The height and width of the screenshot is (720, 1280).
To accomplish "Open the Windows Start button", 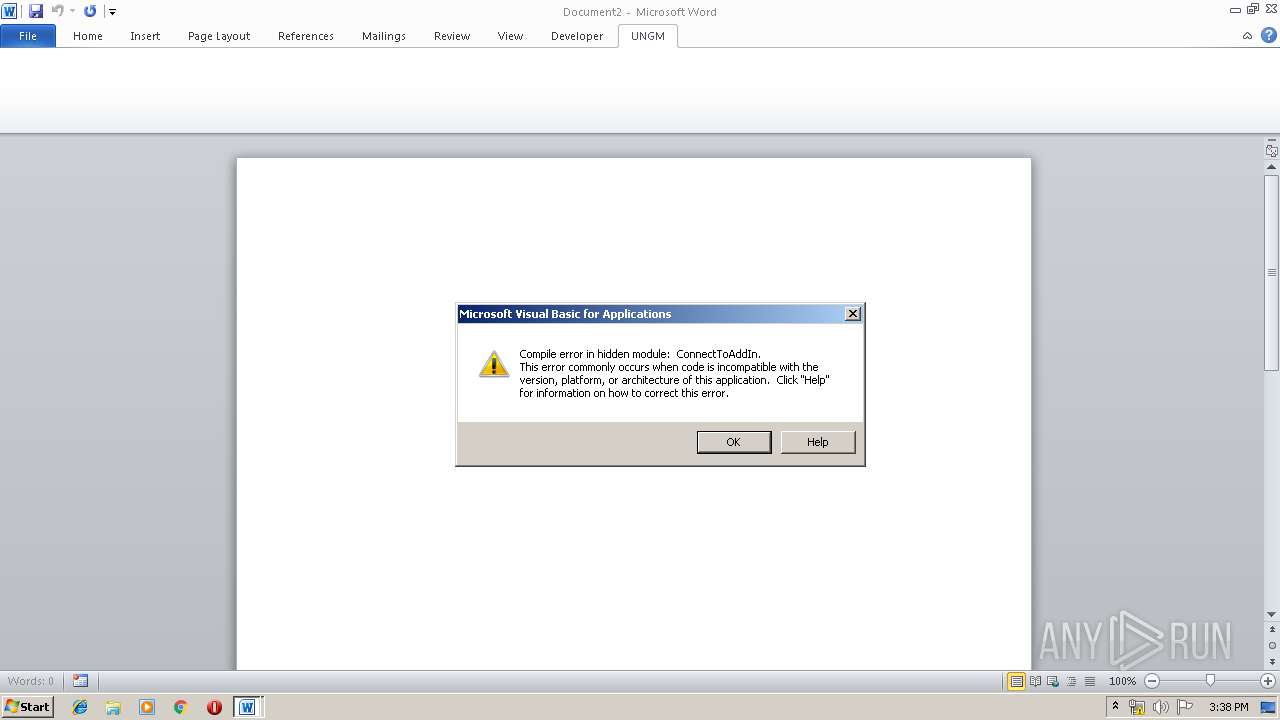I will point(27,707).
